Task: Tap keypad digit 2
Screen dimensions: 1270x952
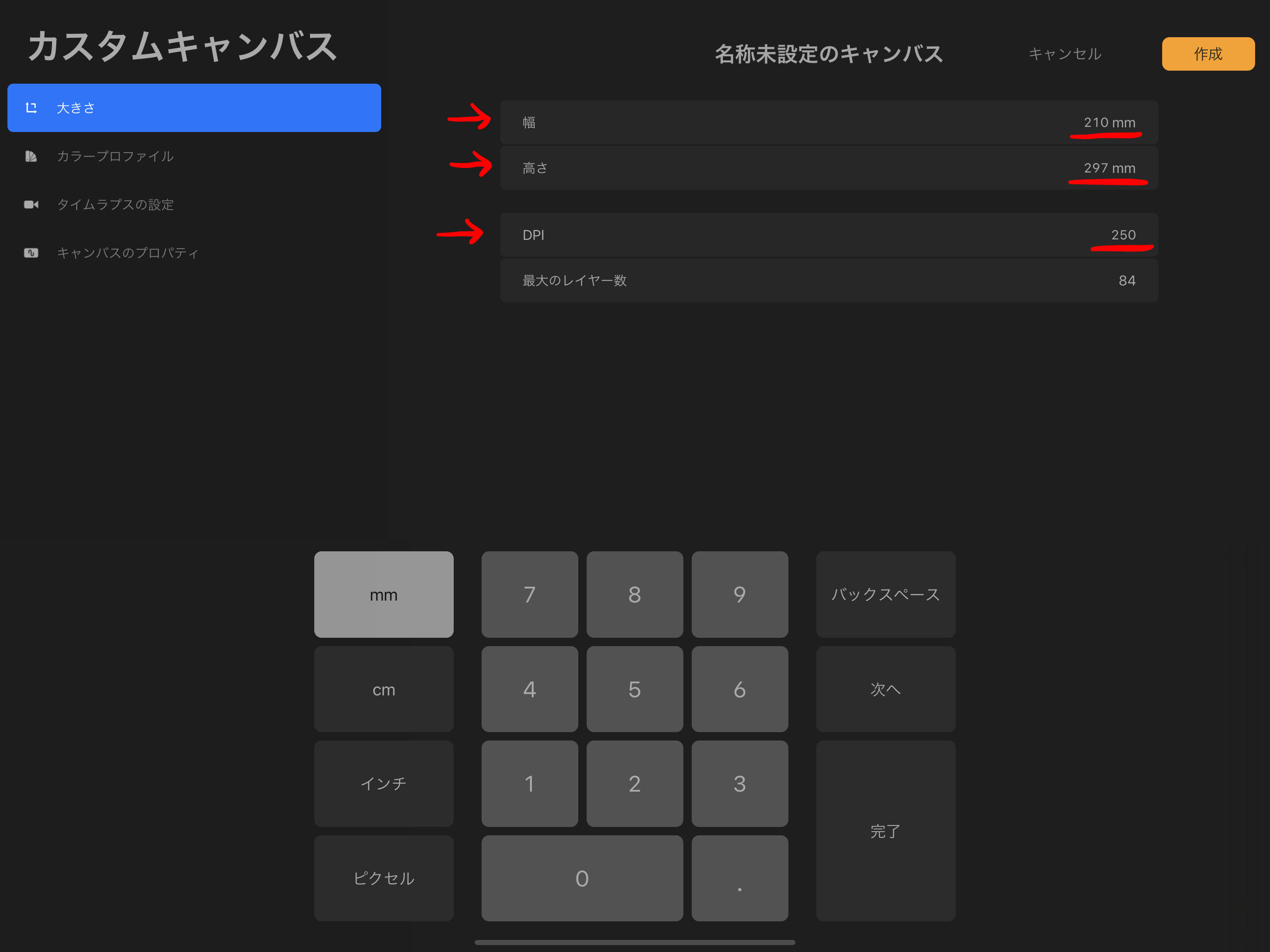Action: [635, 783]
